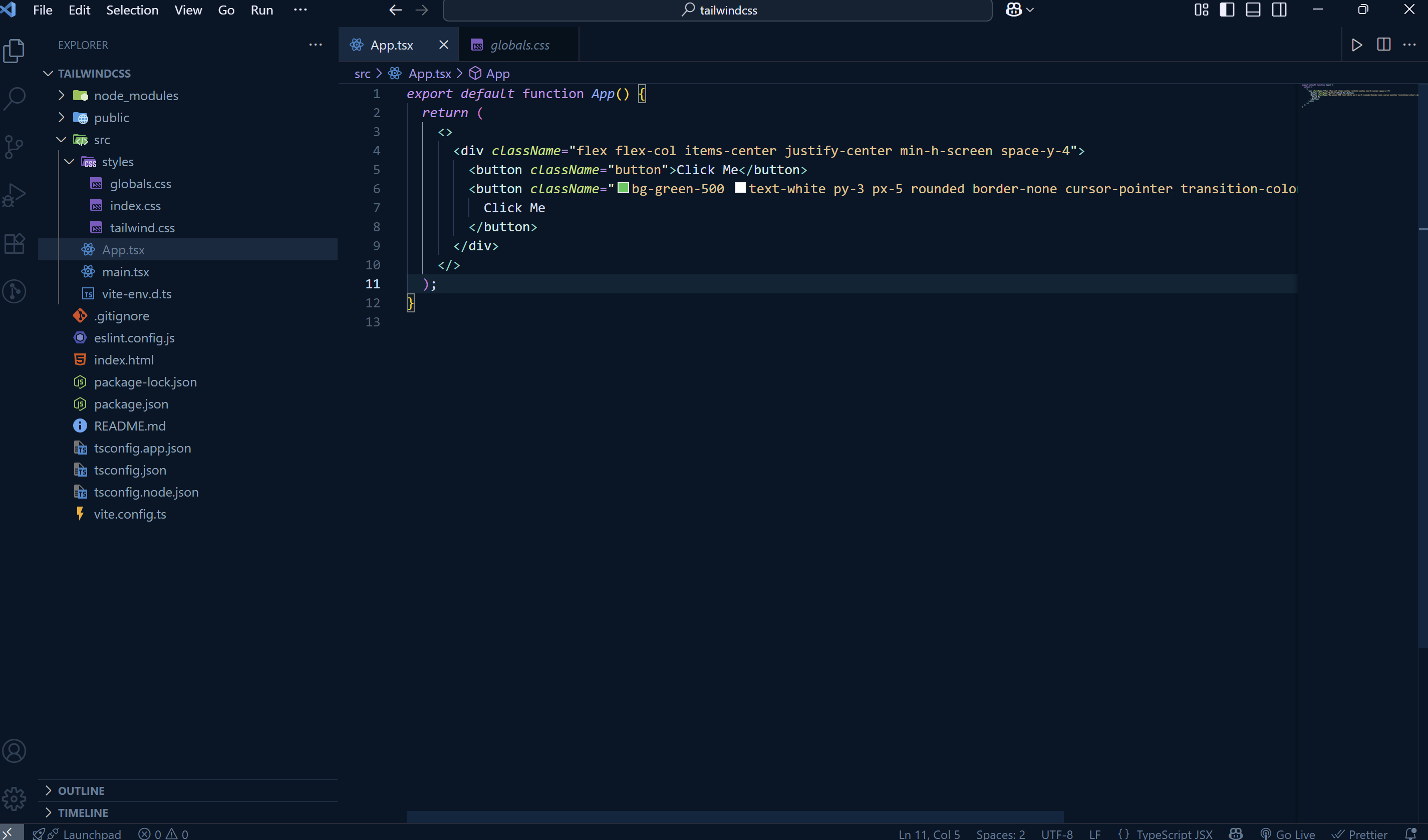
Task: Click the tailwindcss command center search box
Action: 717,10
